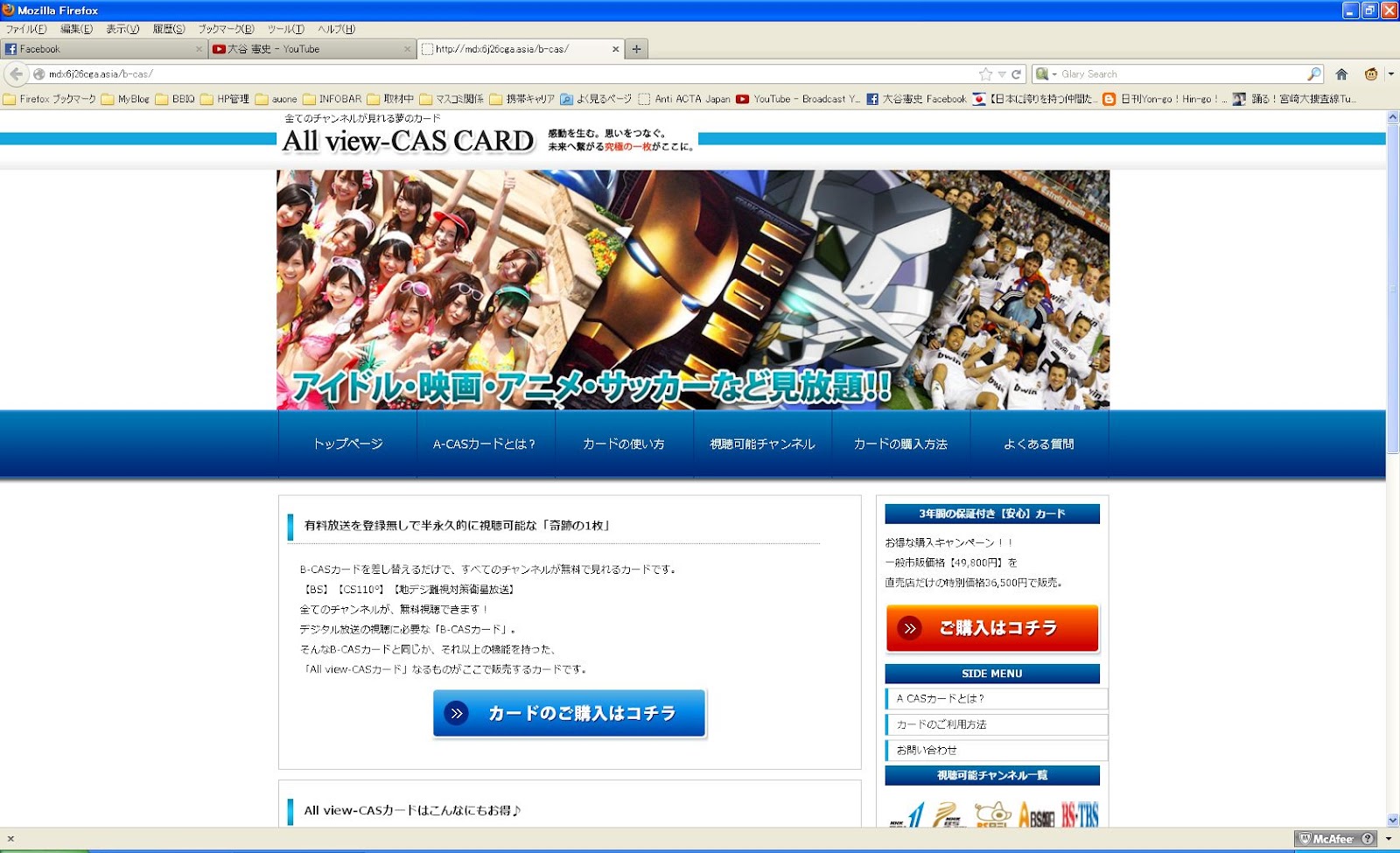Viewport: 1400px width, 853px height.
Task: Click the カードの使い方 navigation item
Action: tap(624, 444)
